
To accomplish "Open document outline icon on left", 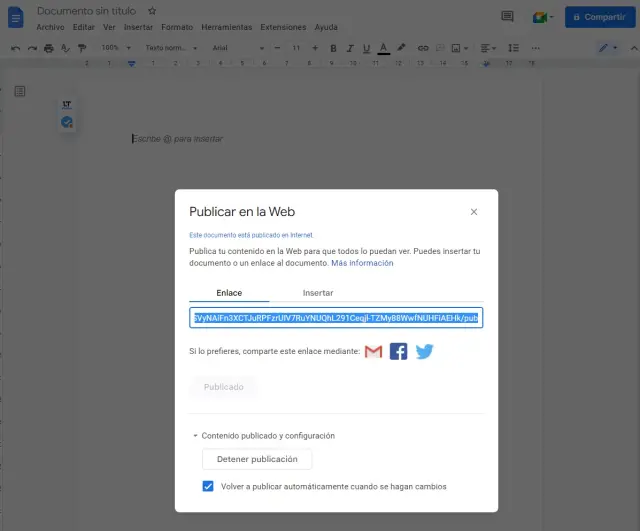I will [x=20, y=92].
